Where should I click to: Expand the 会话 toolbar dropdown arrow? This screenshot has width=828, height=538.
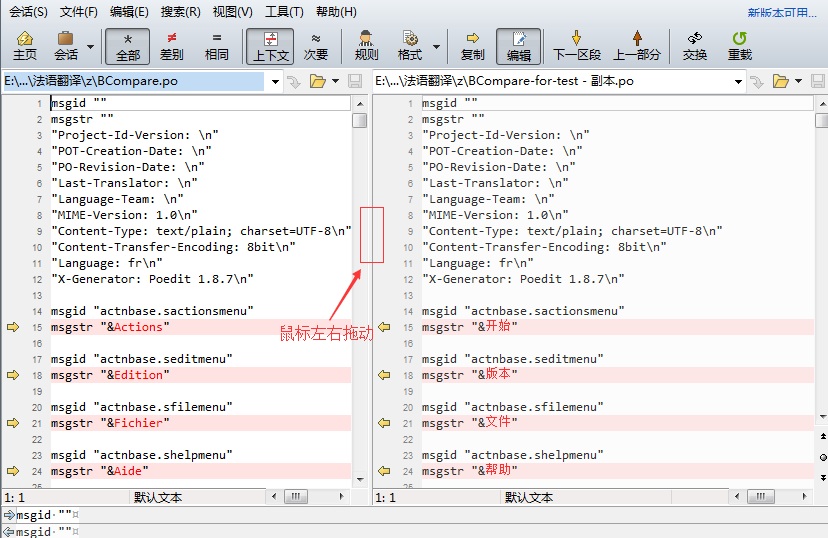90,46
